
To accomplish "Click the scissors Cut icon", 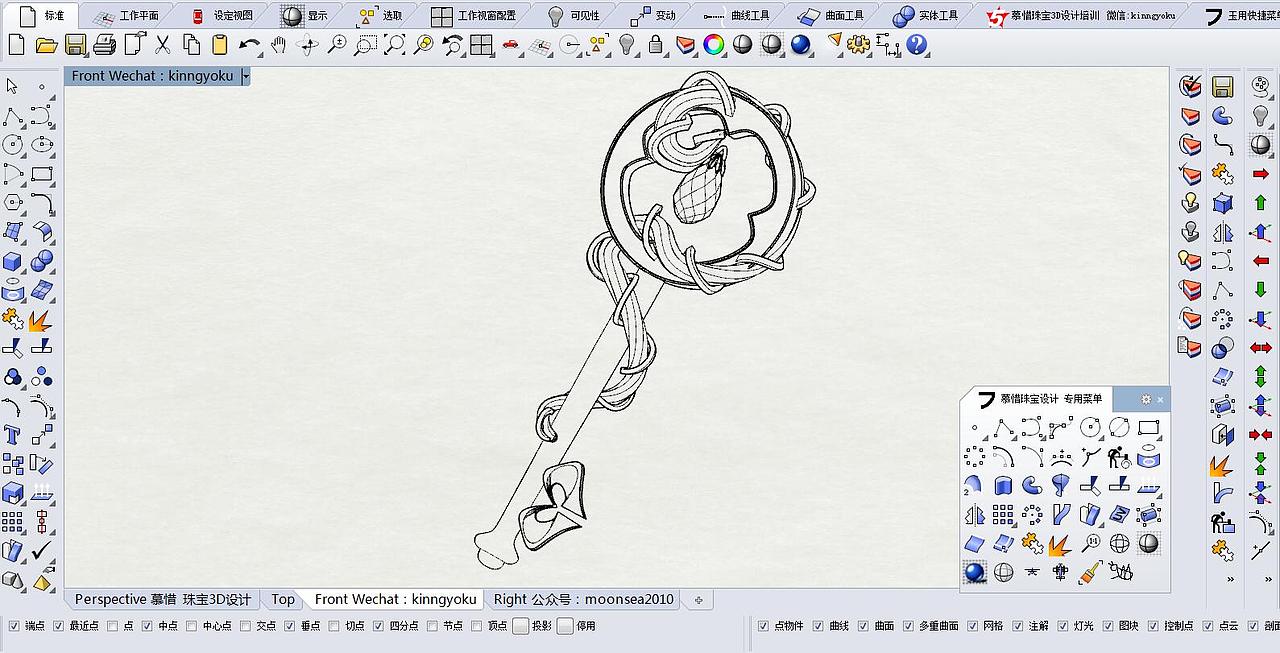I will click(163, 45).
